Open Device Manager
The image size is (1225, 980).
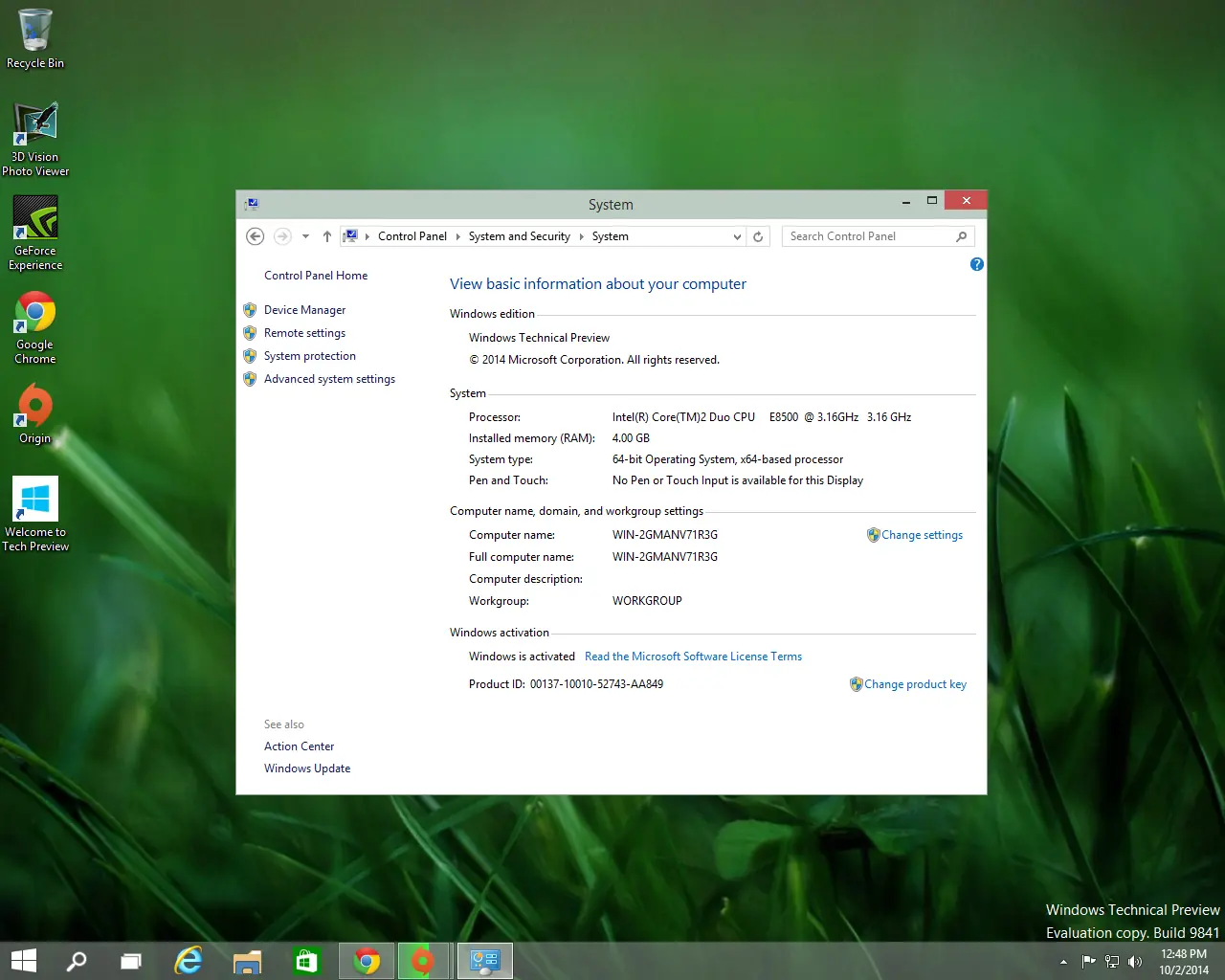coord(304,310)
